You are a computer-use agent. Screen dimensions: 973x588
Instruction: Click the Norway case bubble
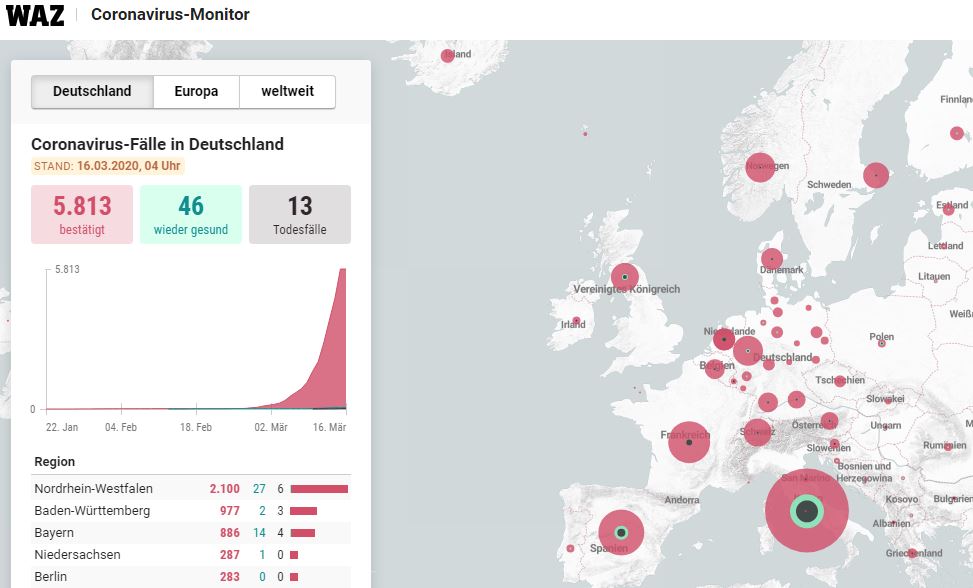coord(760,167)
